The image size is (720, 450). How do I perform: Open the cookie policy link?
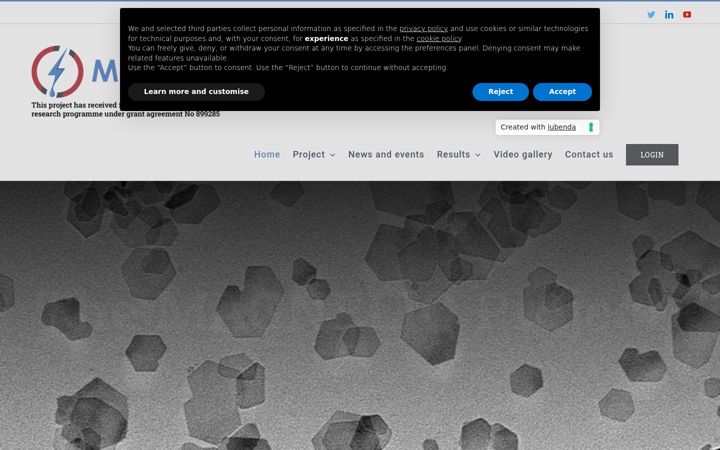click(439, 39)
